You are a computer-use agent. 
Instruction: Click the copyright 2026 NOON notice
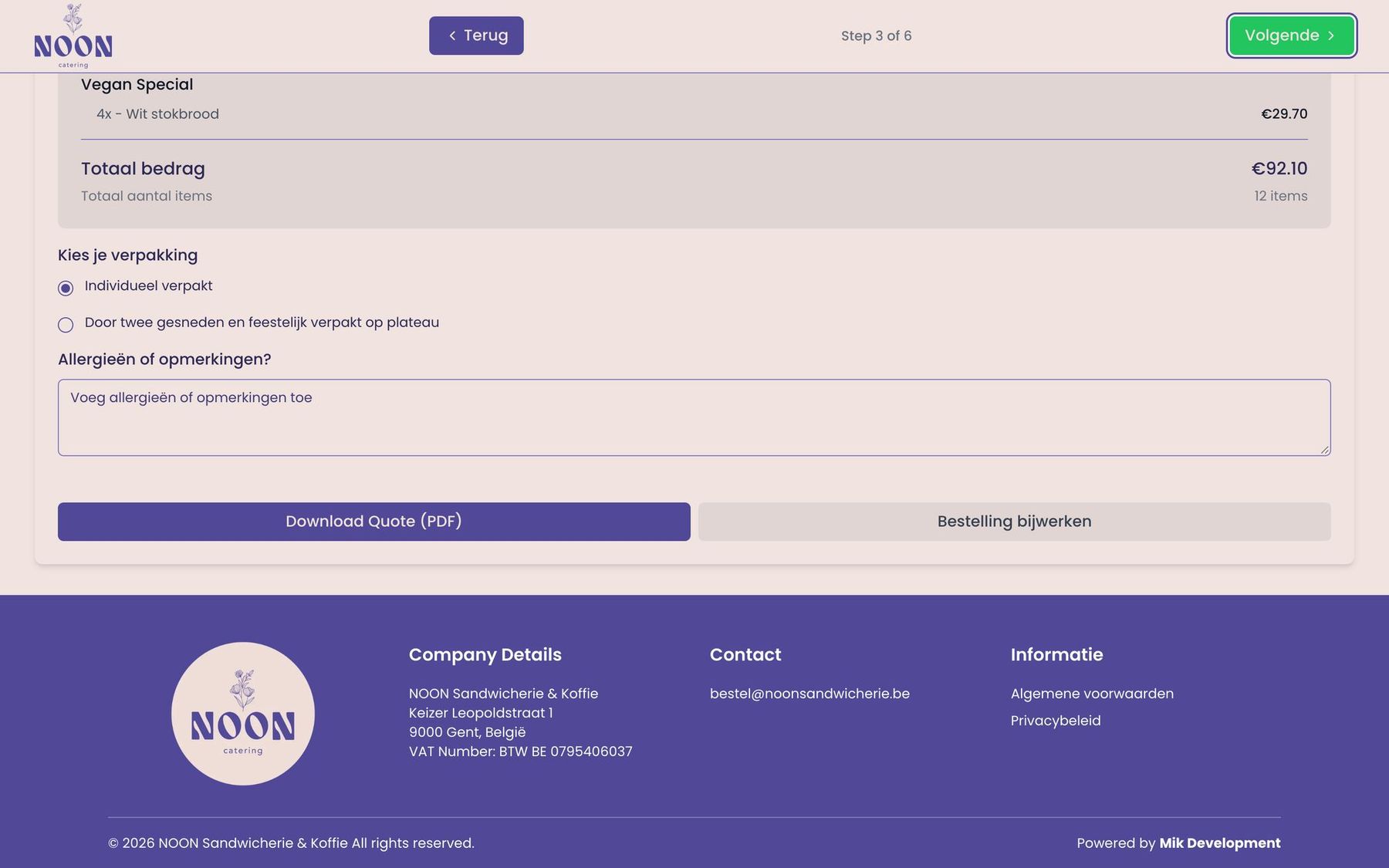[291, 843]
